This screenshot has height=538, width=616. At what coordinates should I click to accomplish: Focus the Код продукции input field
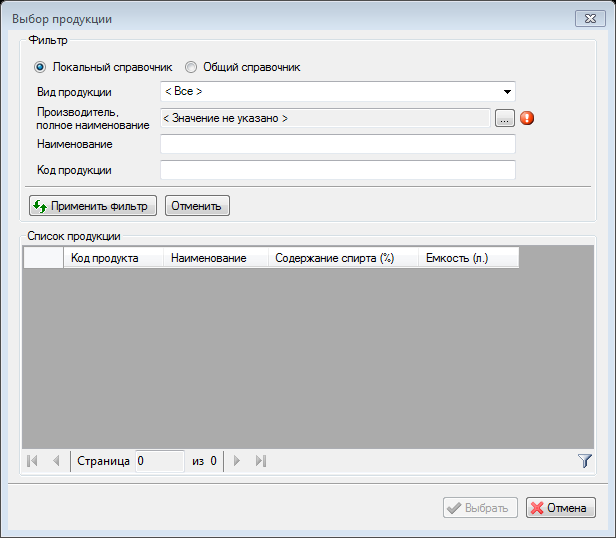(x=338, y=170)
